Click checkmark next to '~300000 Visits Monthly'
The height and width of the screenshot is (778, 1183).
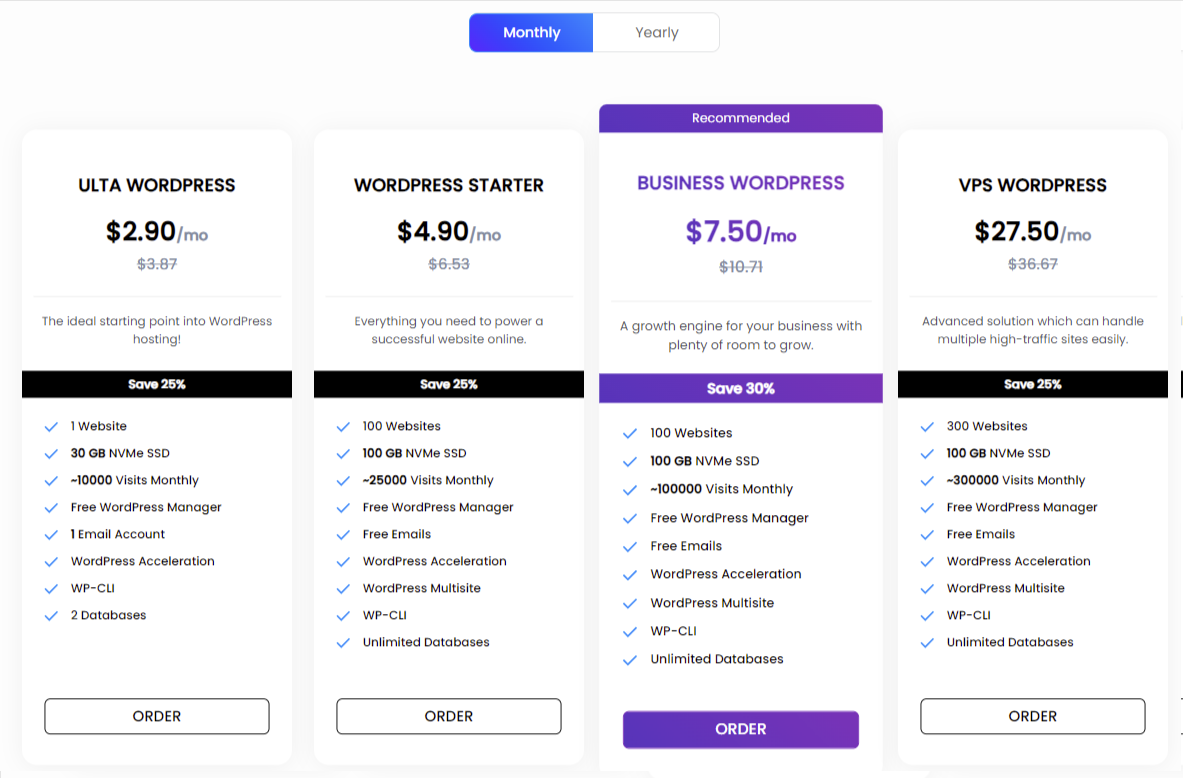(928, 481)
